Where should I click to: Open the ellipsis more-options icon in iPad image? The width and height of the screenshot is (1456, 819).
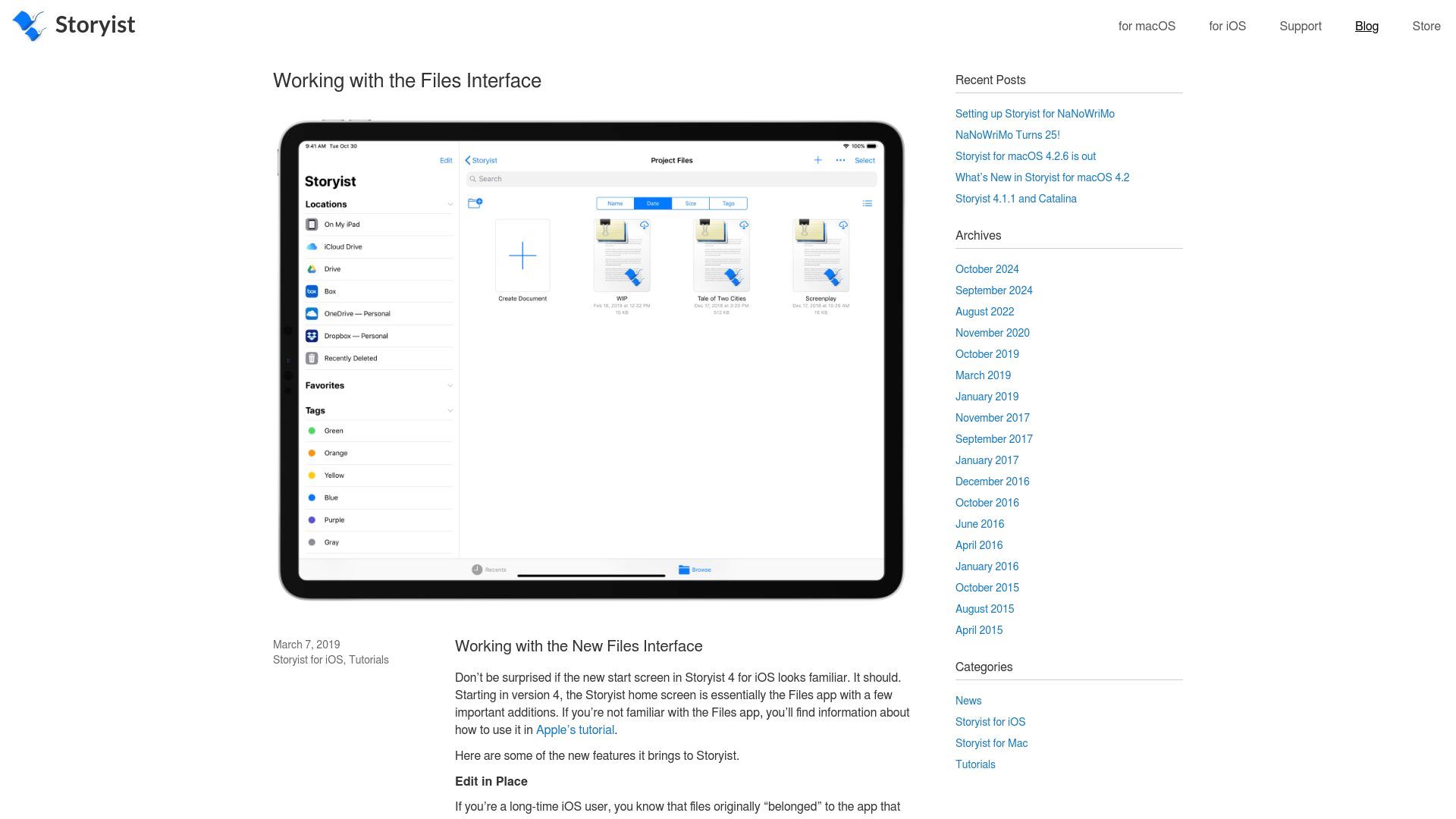tap(840, 160)
